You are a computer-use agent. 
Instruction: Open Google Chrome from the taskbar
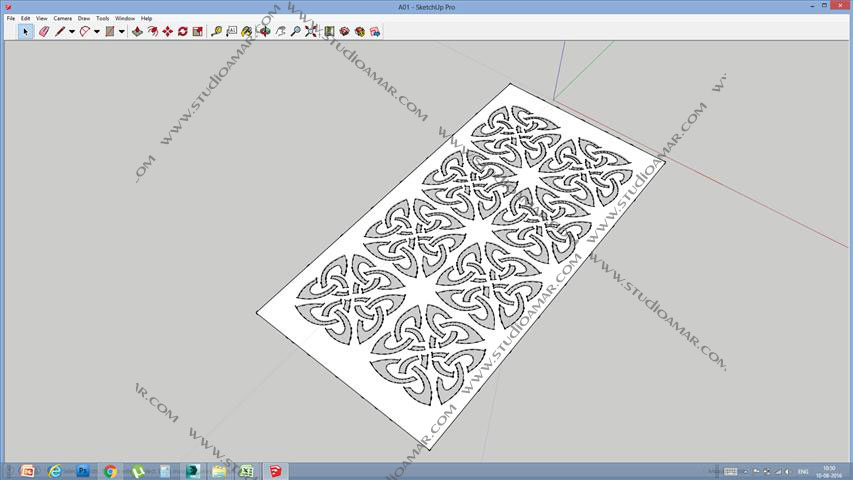pyautogui.click(x=110, y=471)
